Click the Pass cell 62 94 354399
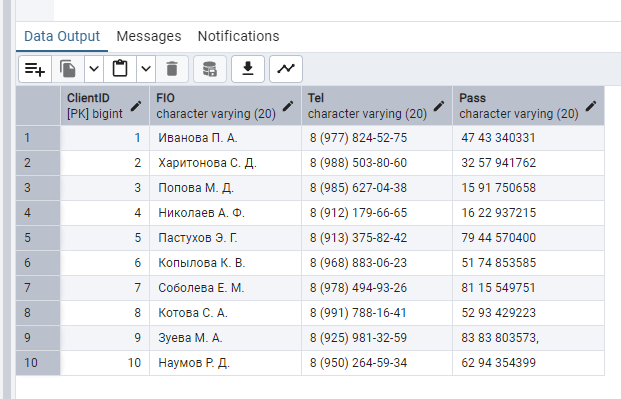 [528, 363]
